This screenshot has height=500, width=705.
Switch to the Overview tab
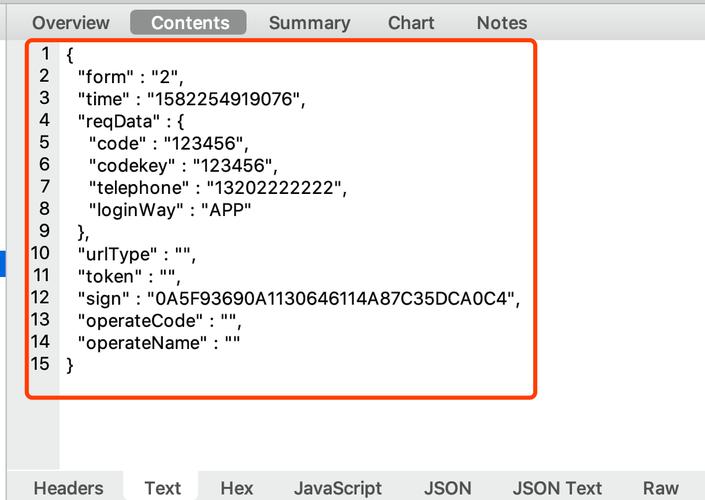(x=70, y=22)
